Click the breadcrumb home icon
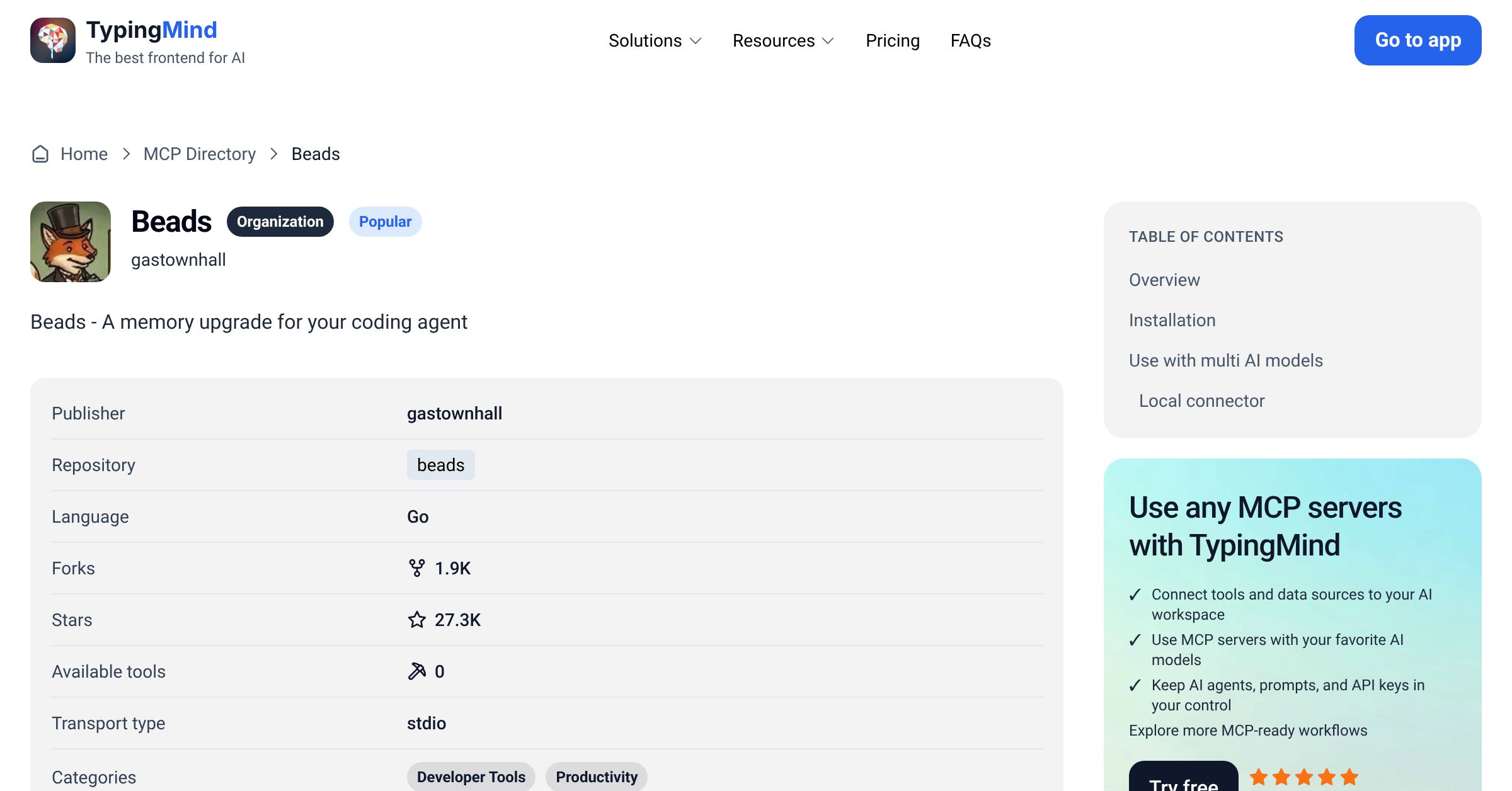The image size is (1512, 791). point(40,154)
